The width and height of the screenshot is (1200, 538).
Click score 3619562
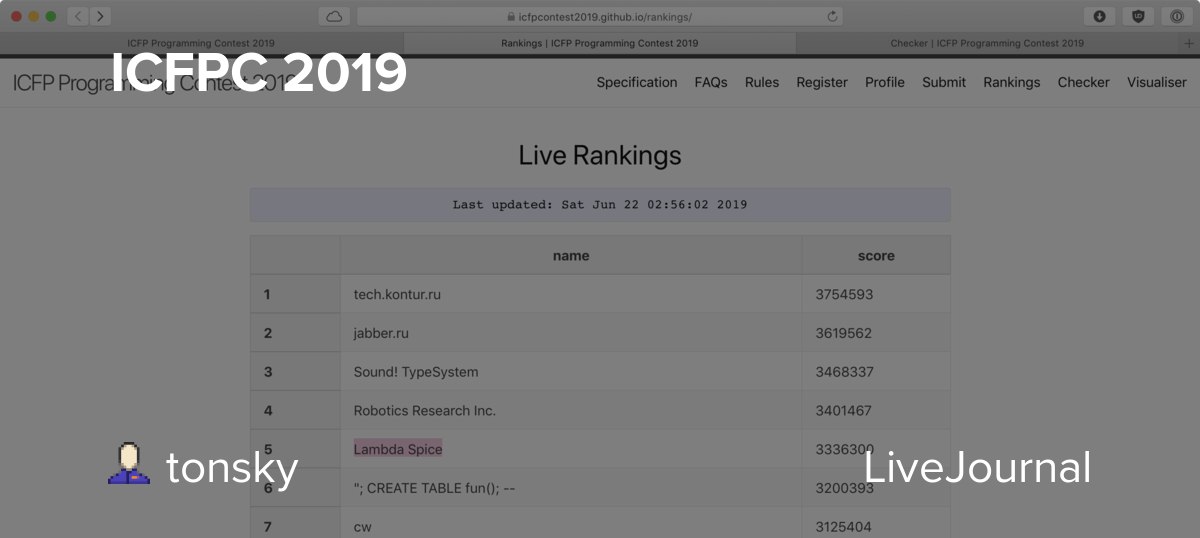pos(844,333)
